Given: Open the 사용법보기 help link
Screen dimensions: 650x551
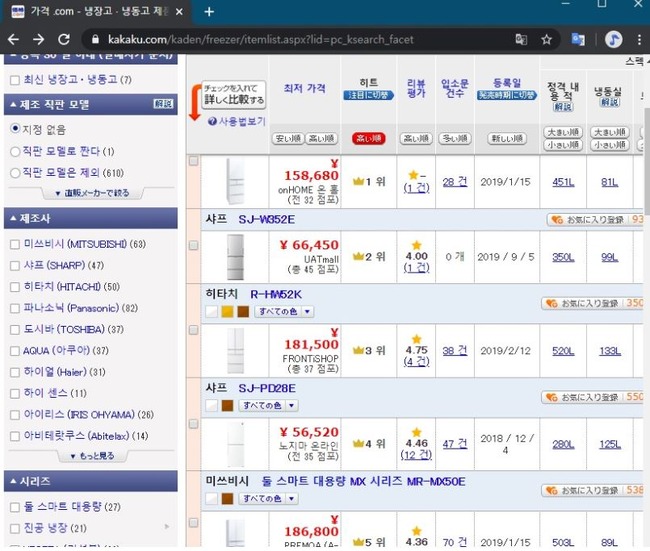Looking at the screenshot, I should (237, 121).
